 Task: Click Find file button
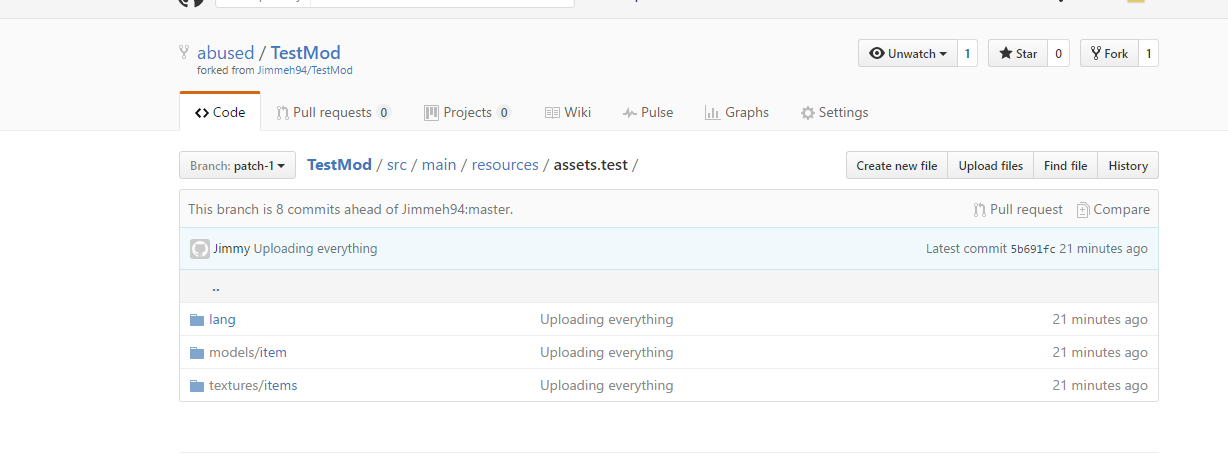click(1065, 165)
